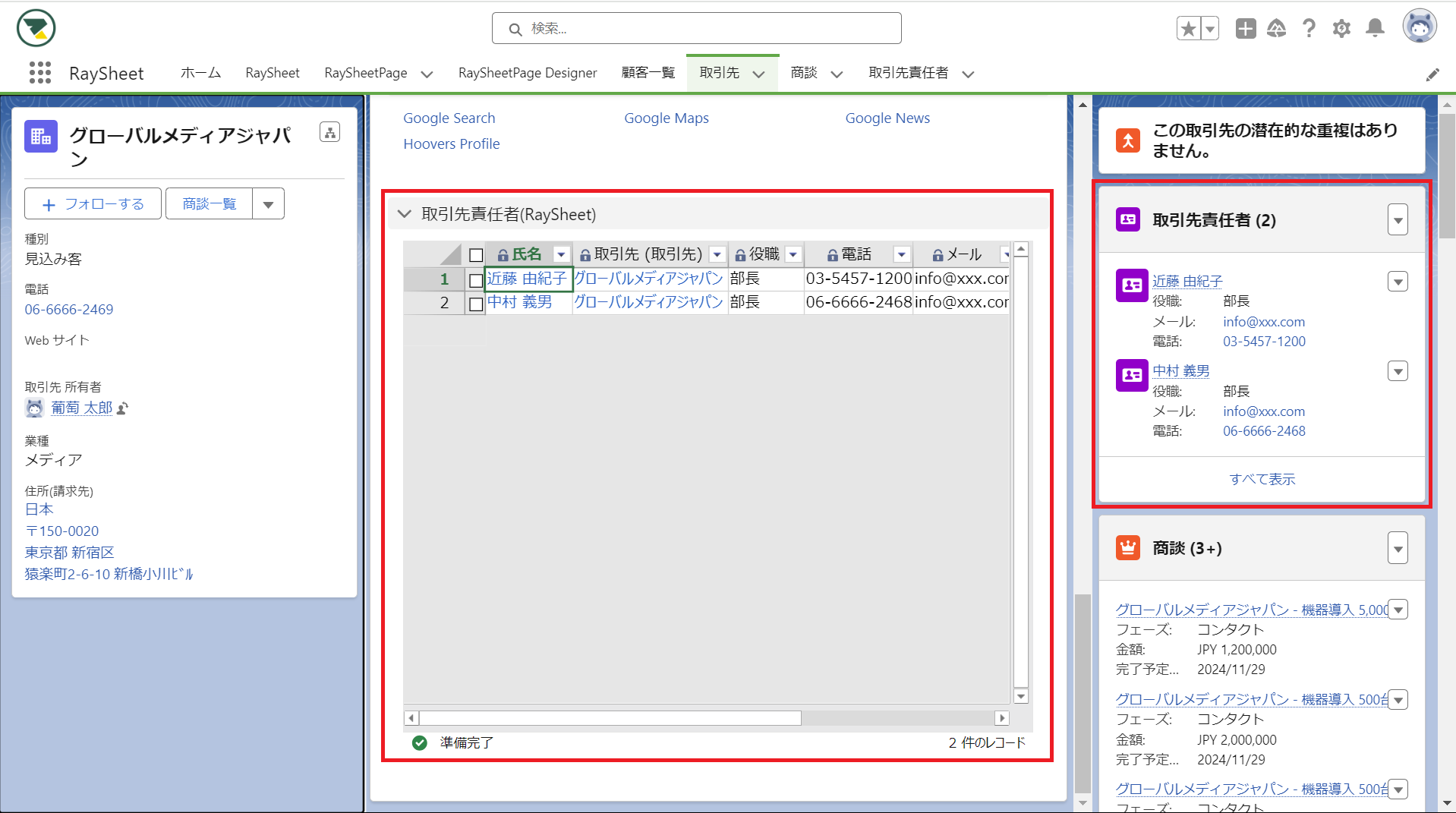The width and height of the screenshot is (1456, 813).
Task: Open the 取引先責任者 navigation tab
Action: tap(909, 73)
